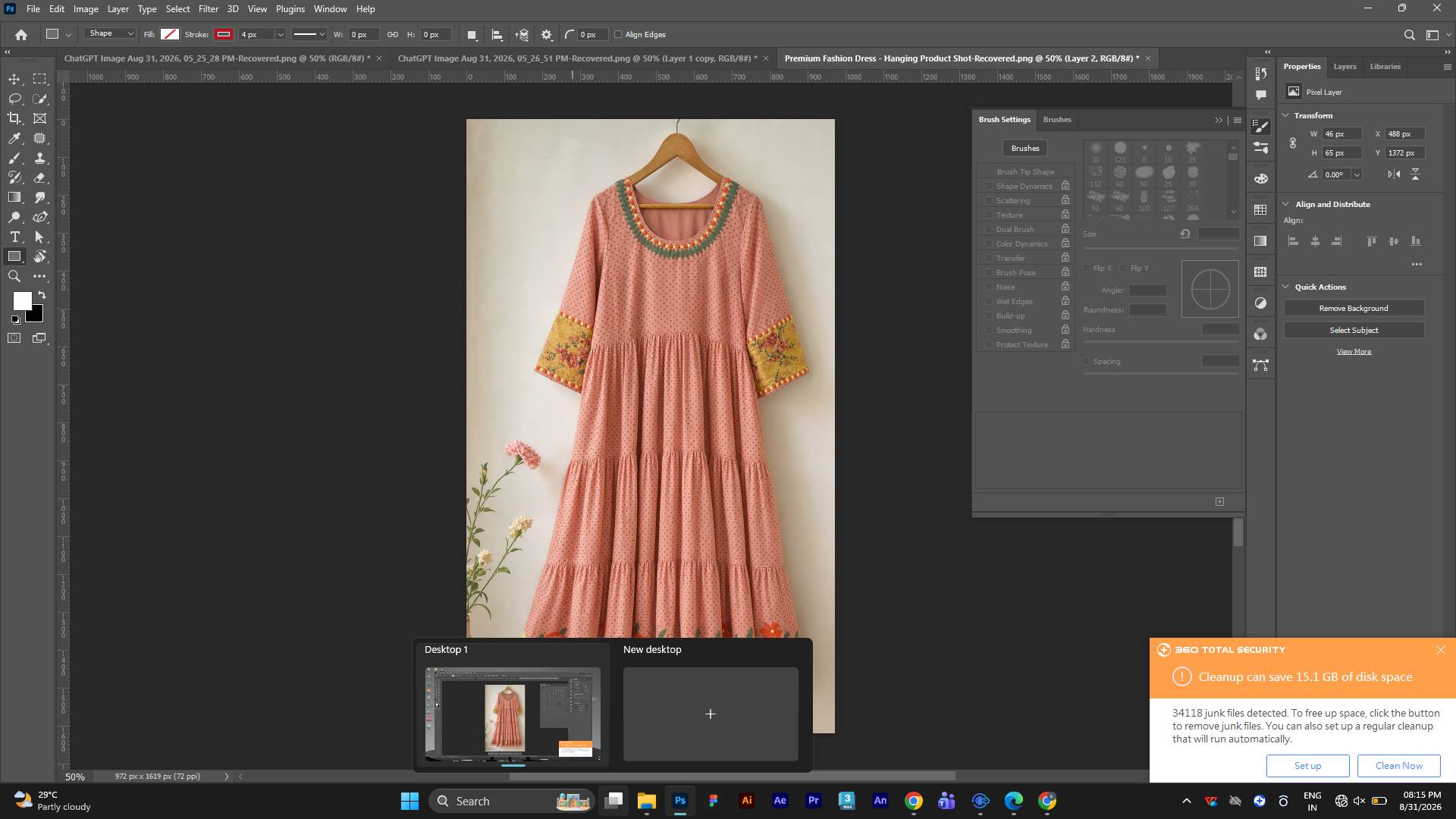The image size is (1456, 819).
Task: Select the Zoom tool in toolbar
Action: pos(14,276)
